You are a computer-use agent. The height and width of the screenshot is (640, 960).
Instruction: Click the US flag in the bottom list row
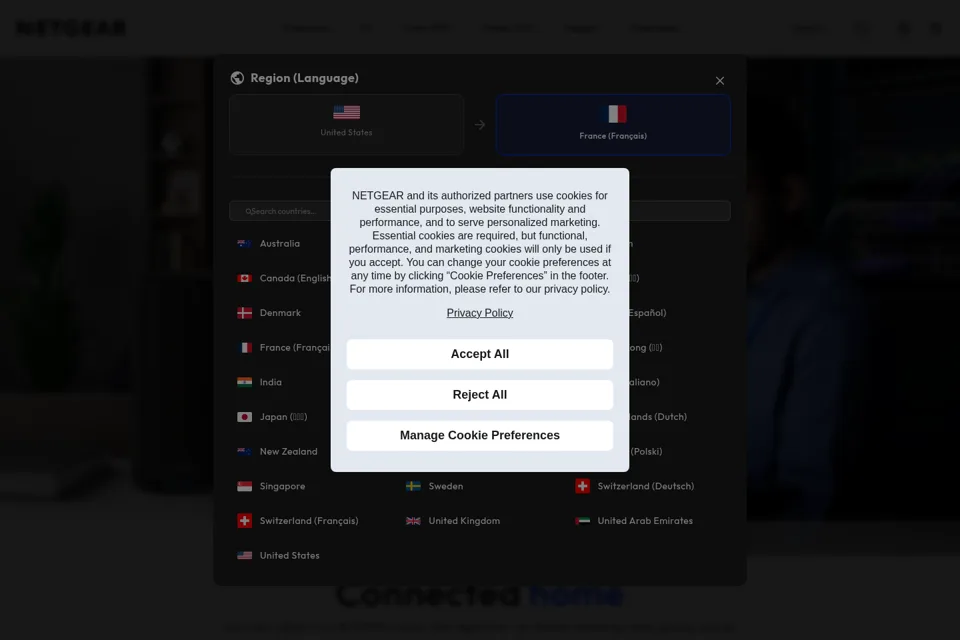click(244, 555)
